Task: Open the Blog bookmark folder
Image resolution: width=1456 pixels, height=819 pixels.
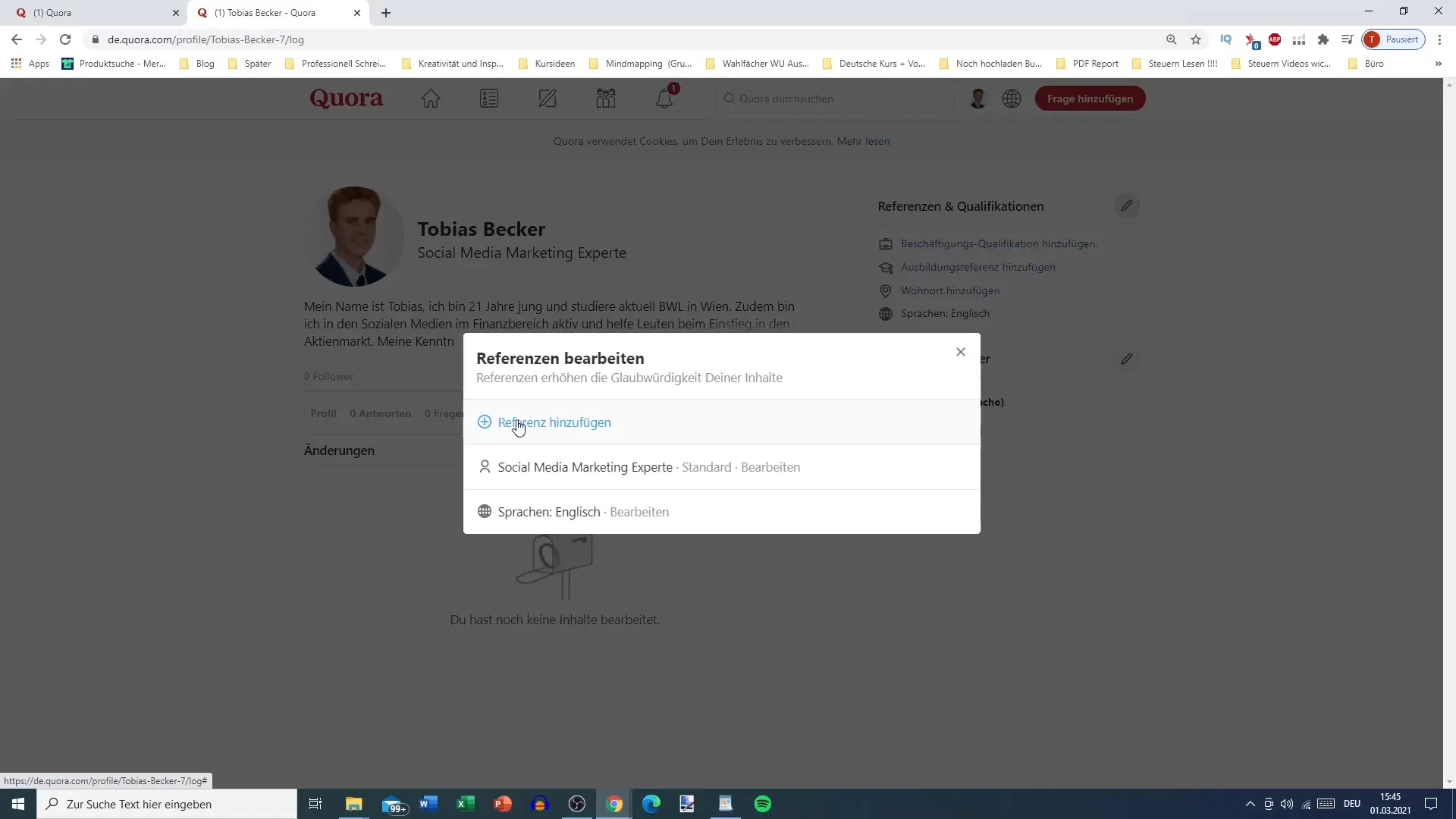Action: [x=197, y=64]
